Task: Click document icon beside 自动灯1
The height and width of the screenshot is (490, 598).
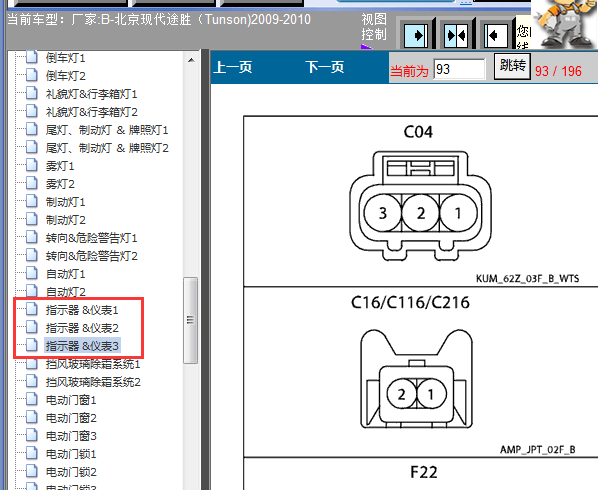Action: point(32,274)
